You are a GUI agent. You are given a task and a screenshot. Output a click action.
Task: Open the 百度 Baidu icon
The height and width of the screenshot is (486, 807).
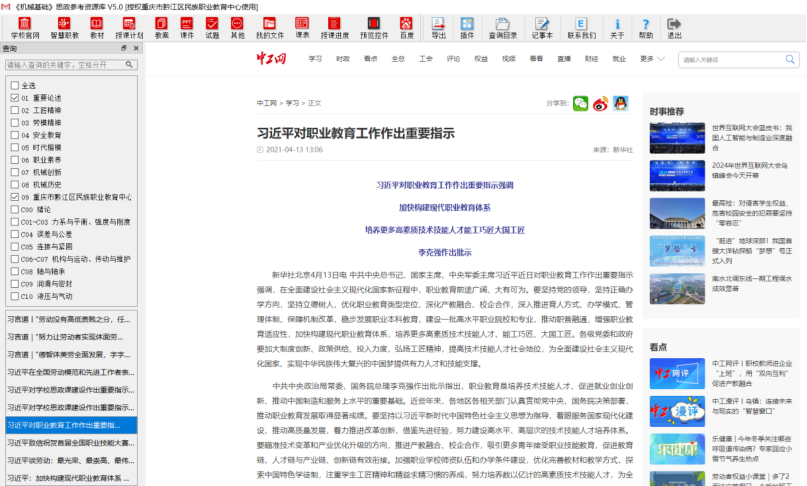407,28
